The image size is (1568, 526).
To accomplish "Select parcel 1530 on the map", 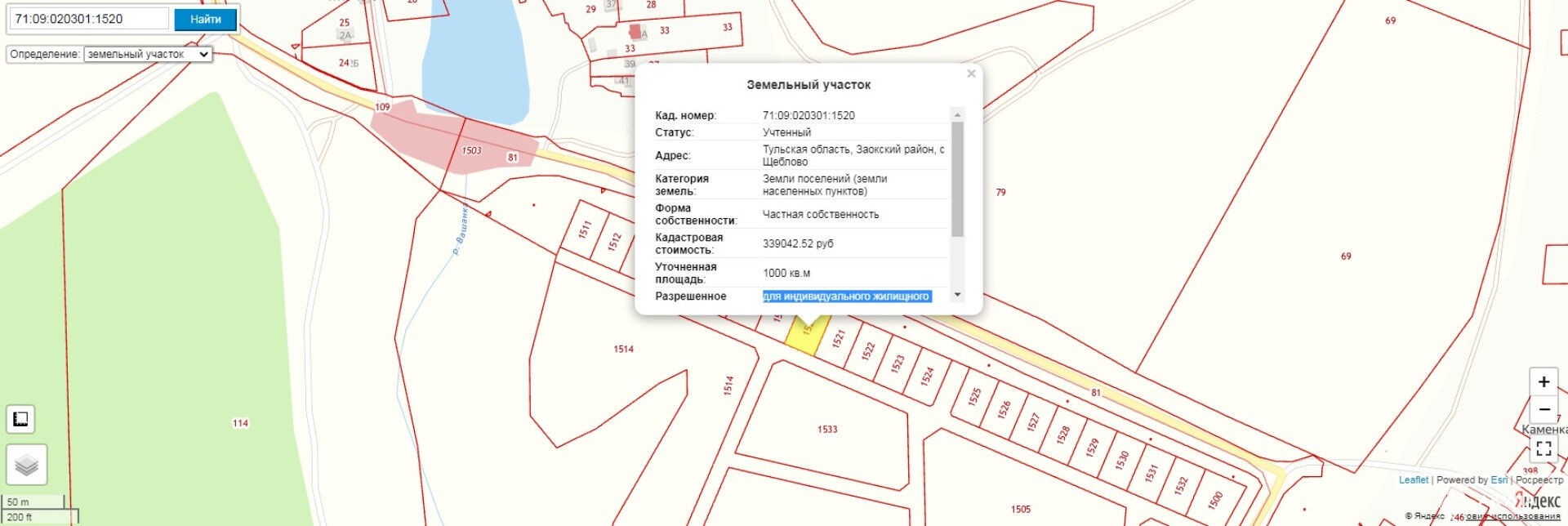I will click(x=1121, y=460).
